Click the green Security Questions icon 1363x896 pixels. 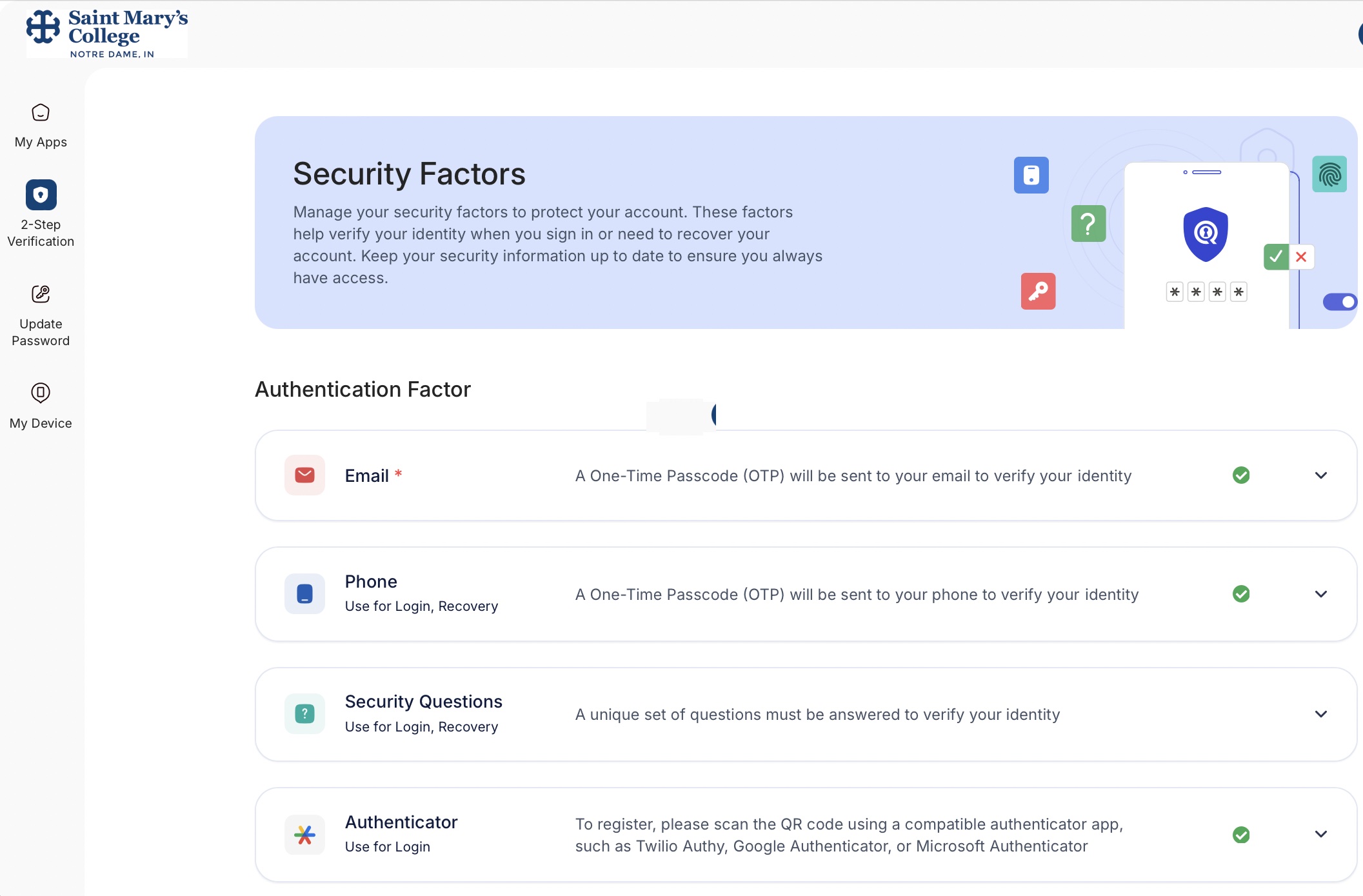click(304, 713)
